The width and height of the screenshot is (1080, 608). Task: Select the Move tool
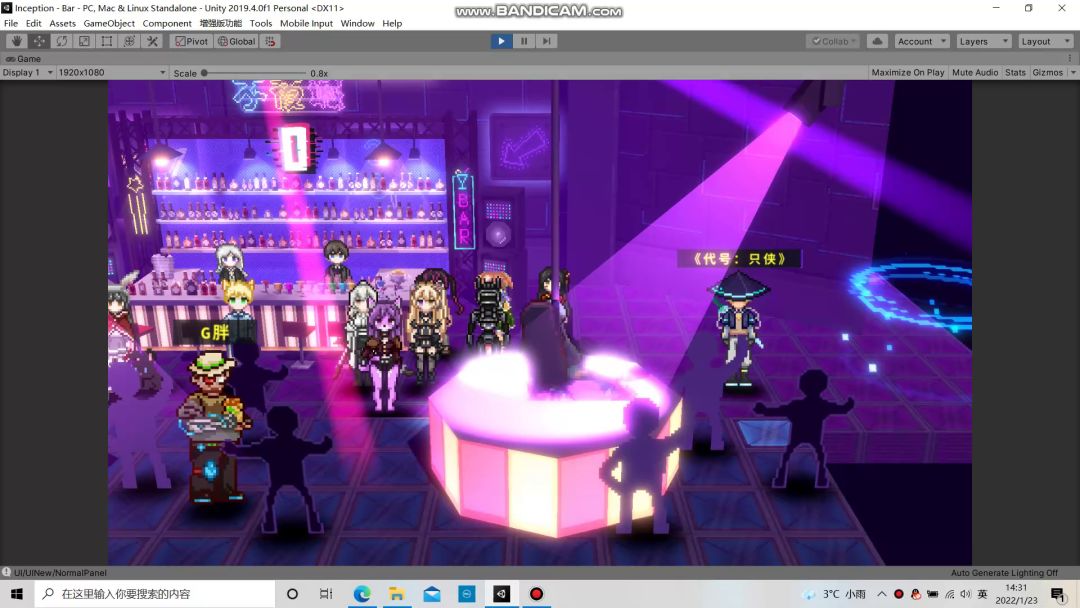click(39, 41)
